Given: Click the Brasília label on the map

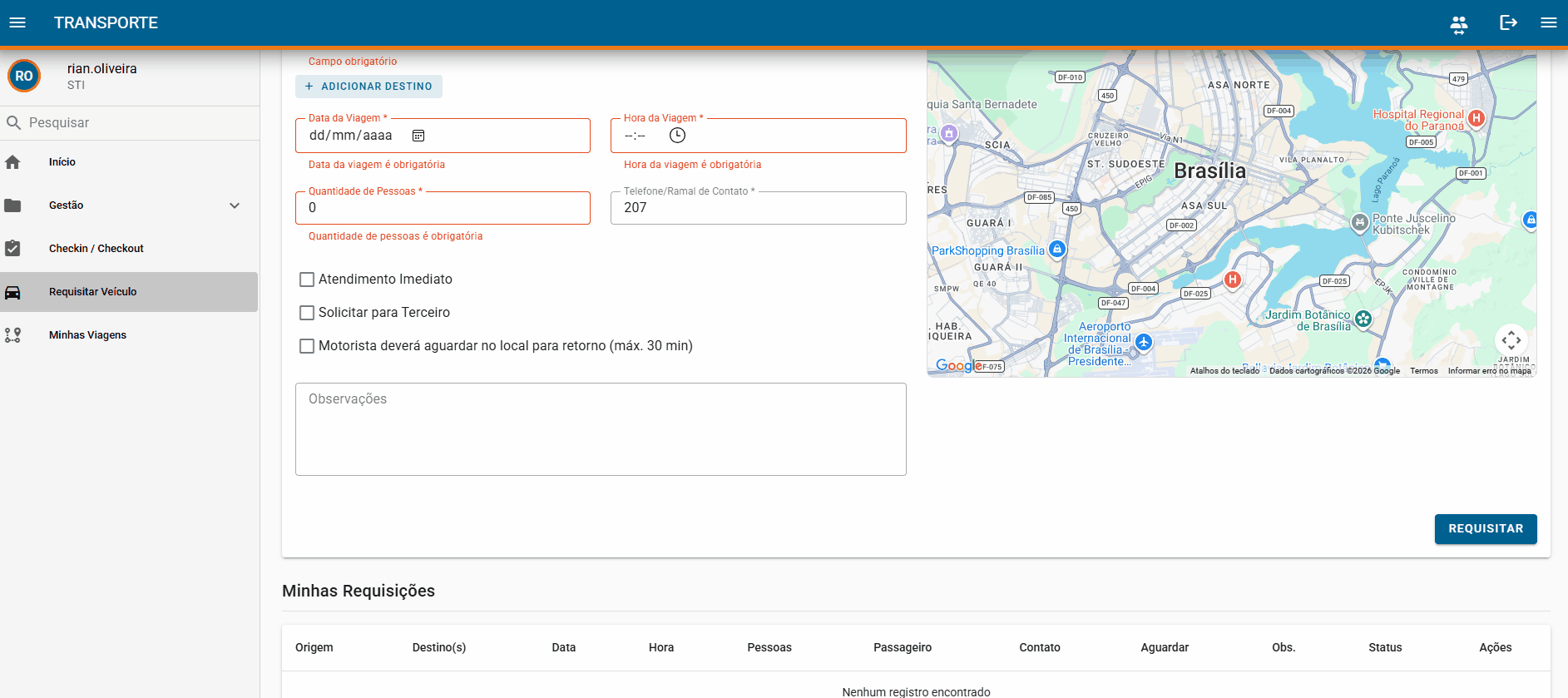Looking at the screenshot, I should (1210, 171).
